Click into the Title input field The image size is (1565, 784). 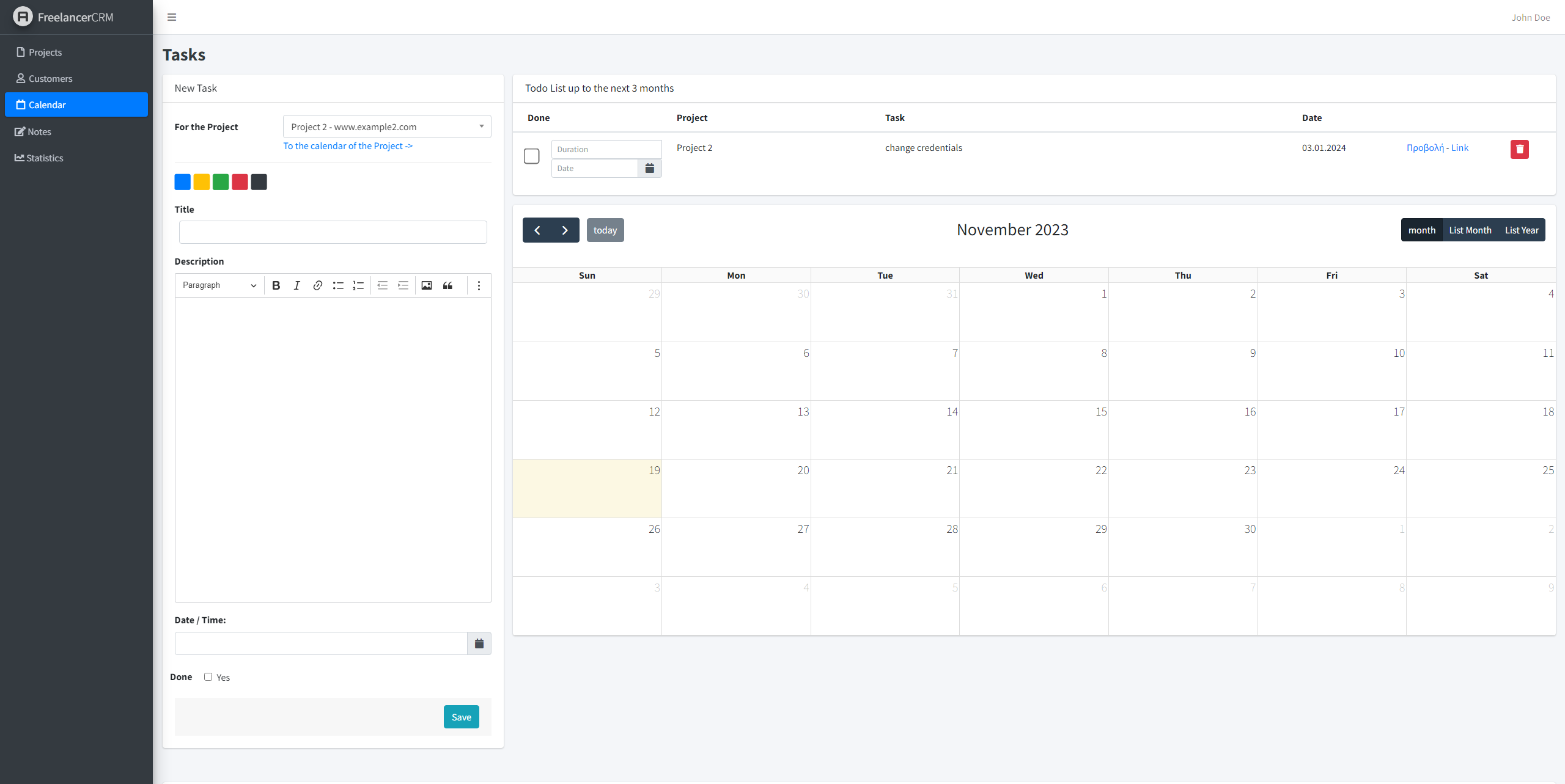333,232
